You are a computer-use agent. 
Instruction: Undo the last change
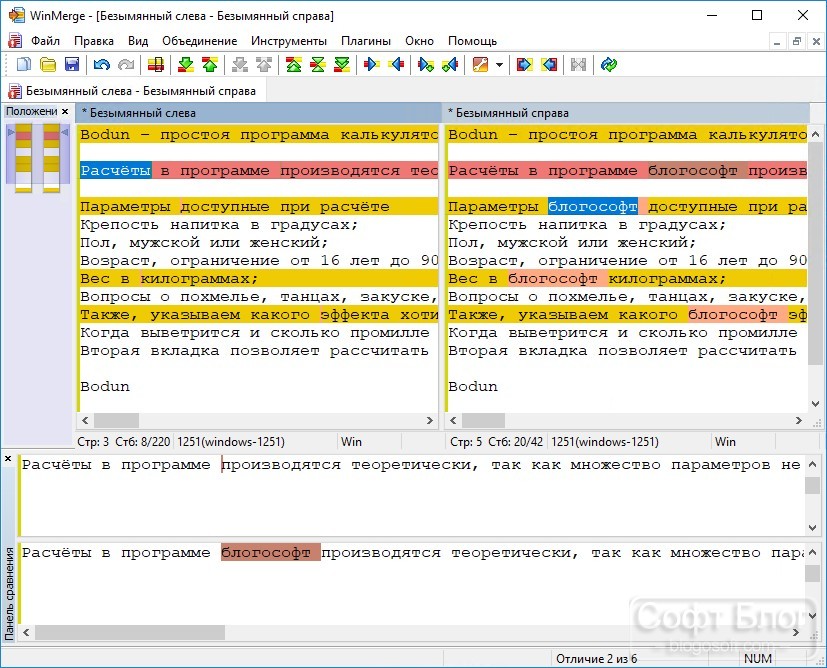(101, 65)
